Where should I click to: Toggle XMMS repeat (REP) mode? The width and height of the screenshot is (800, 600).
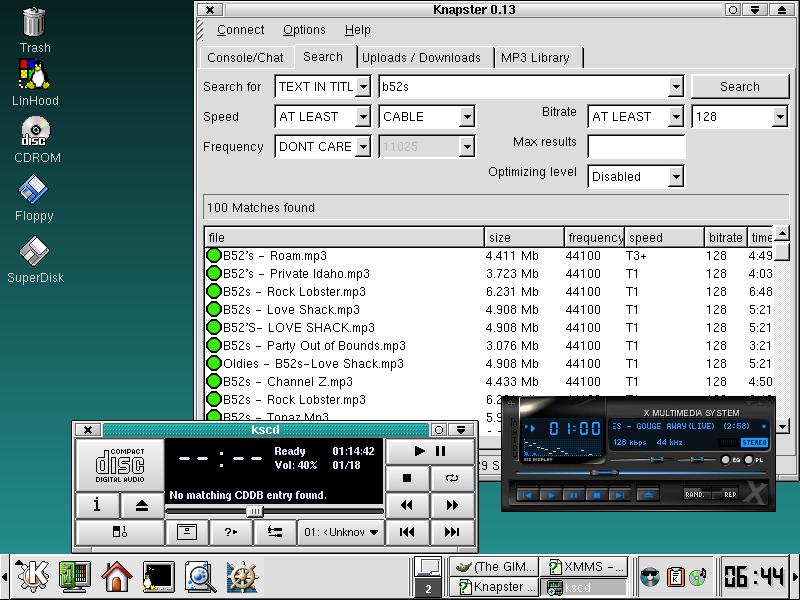pos(729,494)
